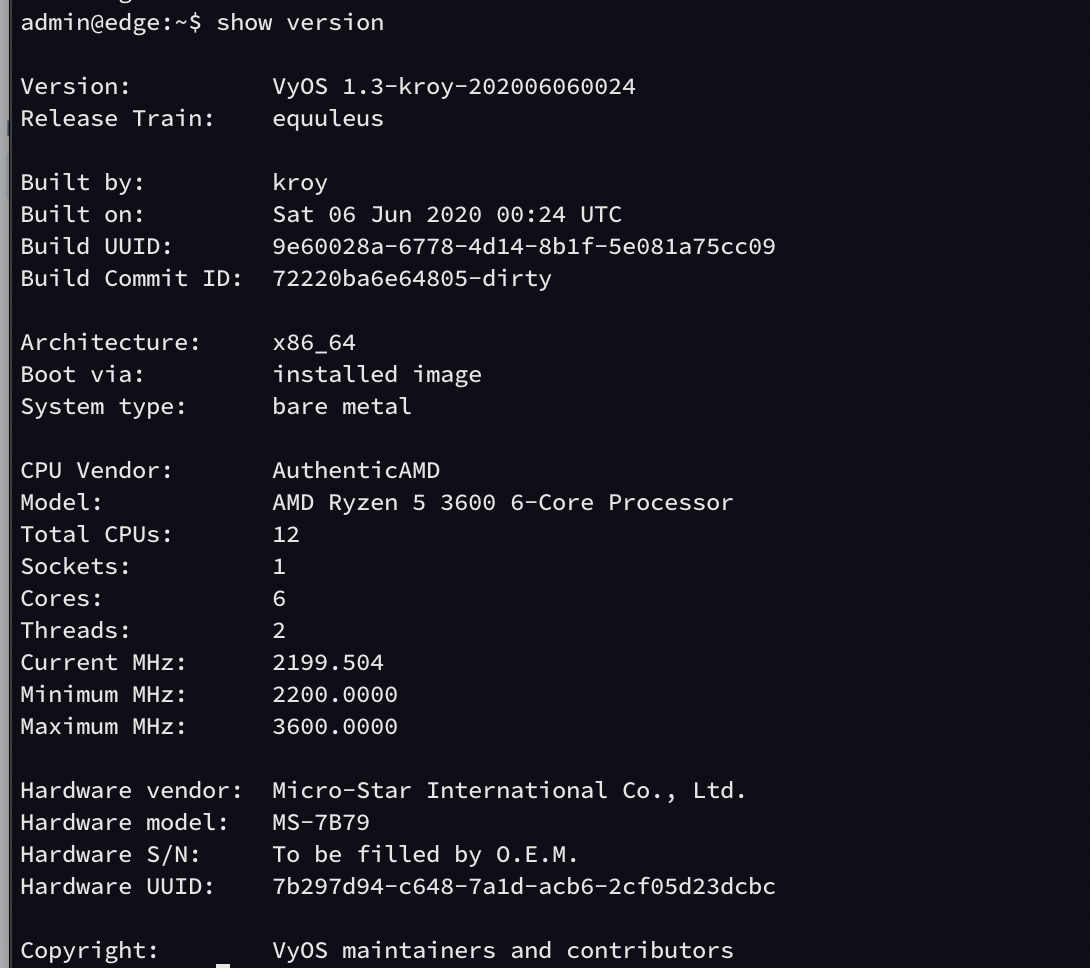
Task: Click the 'bare metal' system type
Action: click(x=341, y=406)
